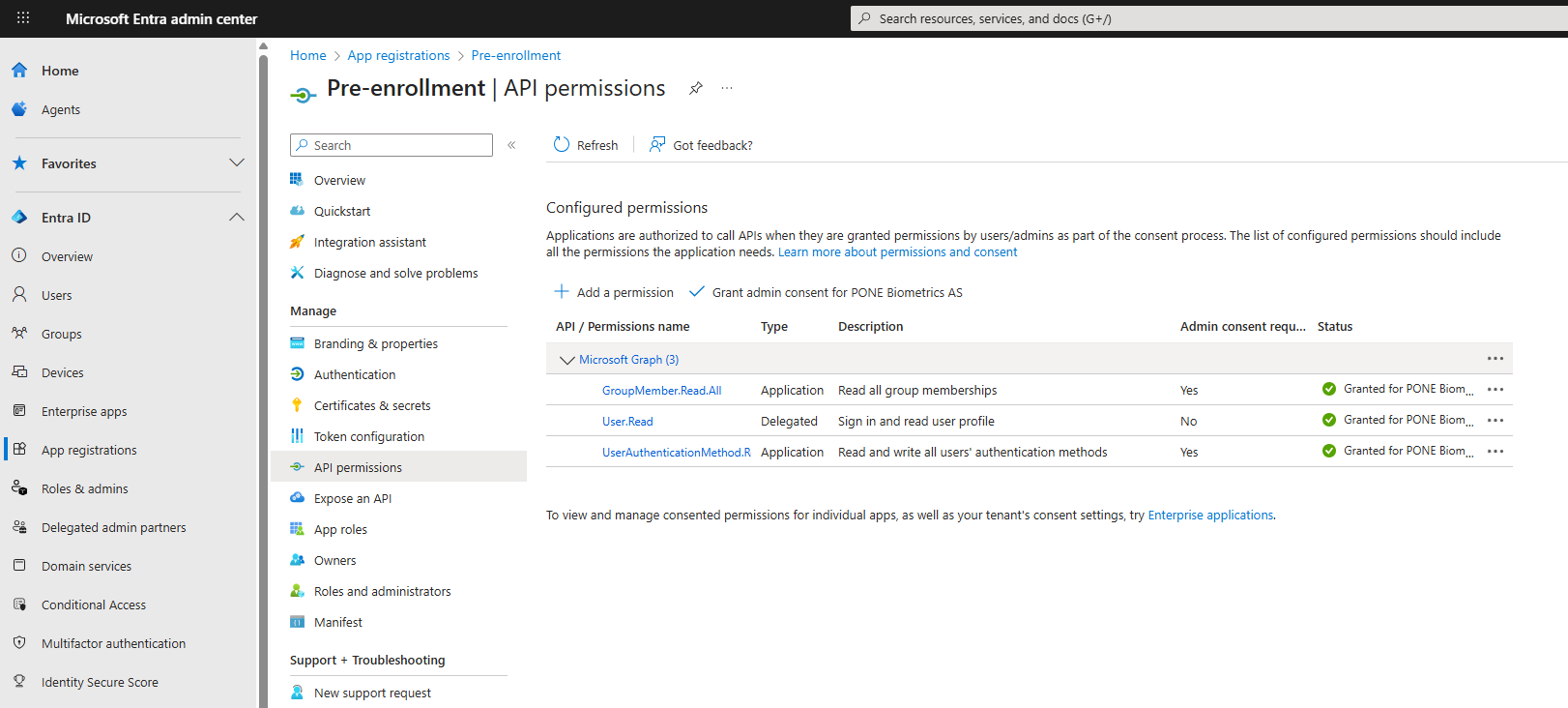Click the plus icon for Add a permission
Screen dimensions: 1568x708
[562, 292]
